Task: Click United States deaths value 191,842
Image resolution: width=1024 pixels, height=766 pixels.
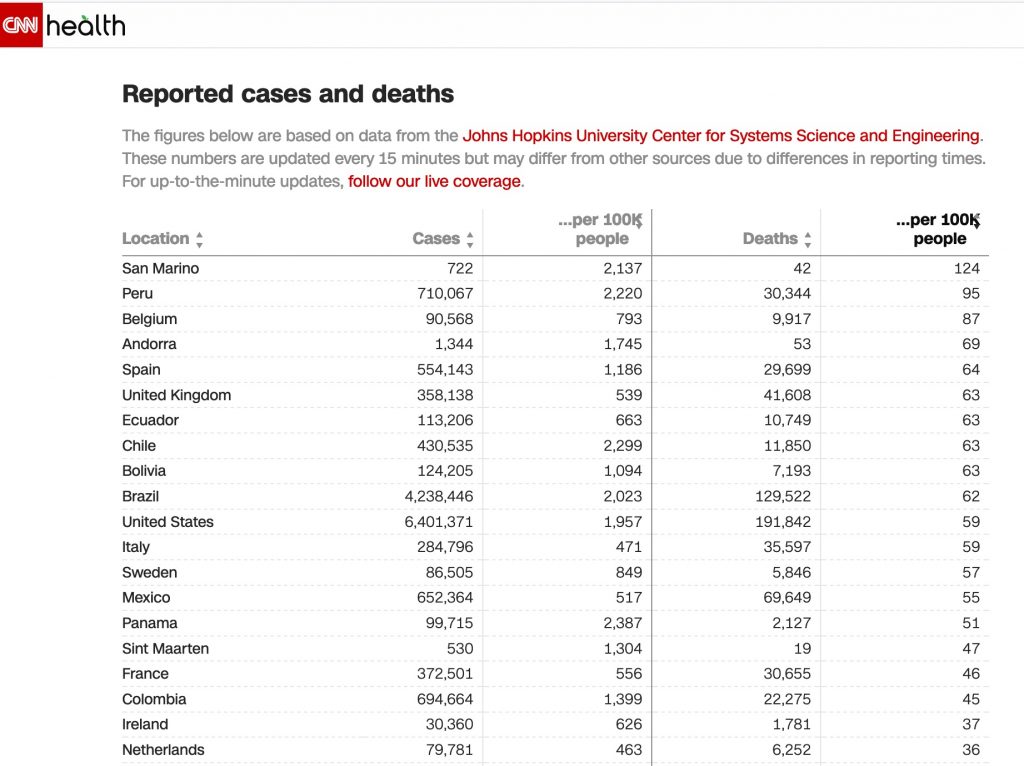Action: (783, 522)
